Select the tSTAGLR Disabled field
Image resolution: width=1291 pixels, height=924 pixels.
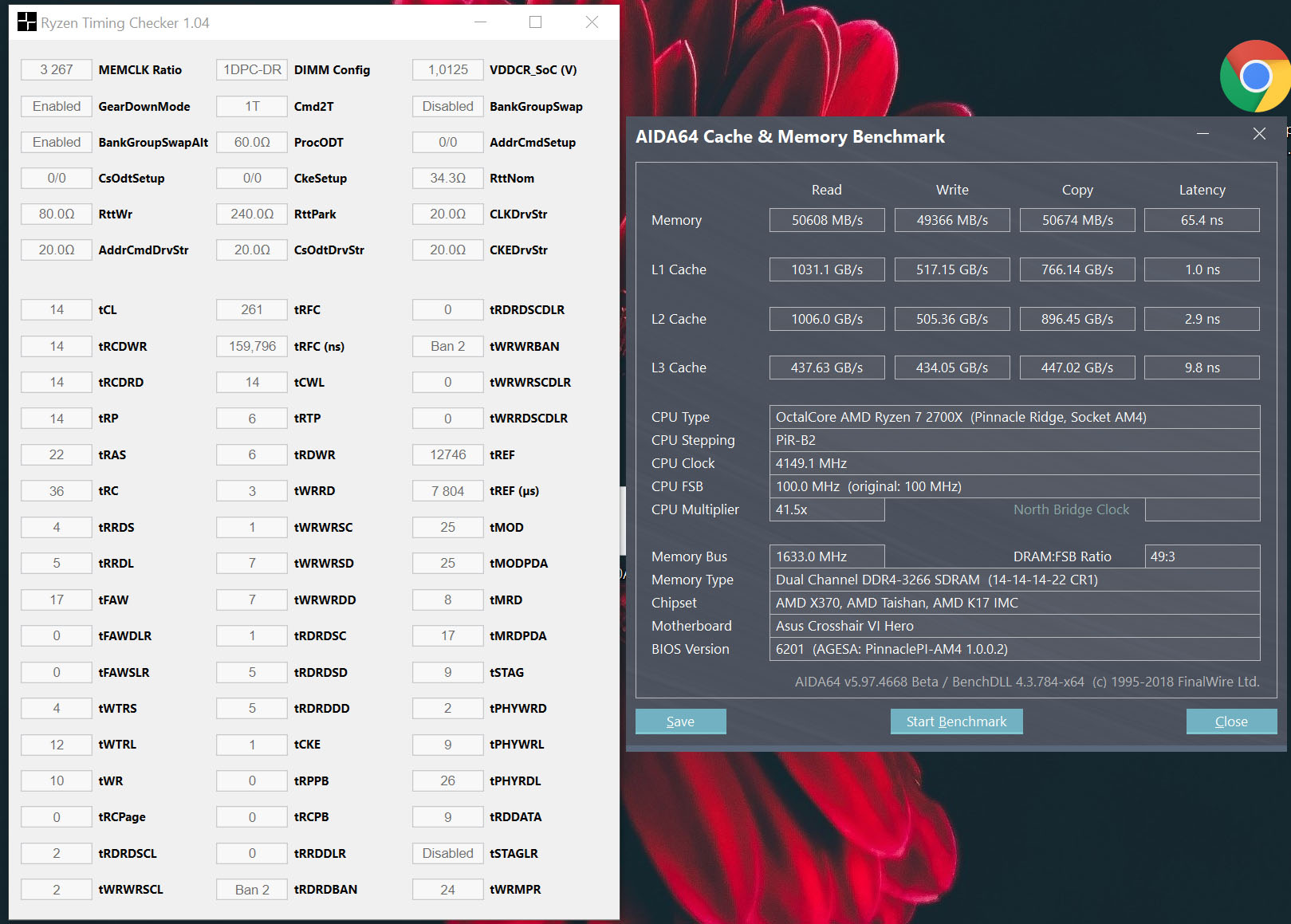[448, 853]
